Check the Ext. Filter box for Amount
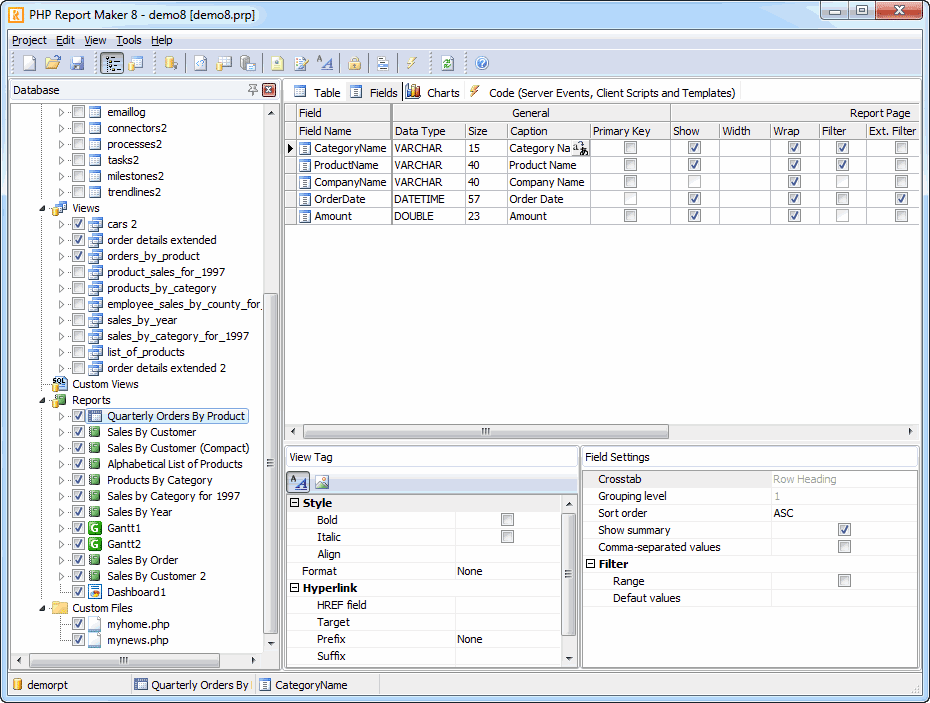The width and height of the screenshot is (930, 703). click(901, 215)
